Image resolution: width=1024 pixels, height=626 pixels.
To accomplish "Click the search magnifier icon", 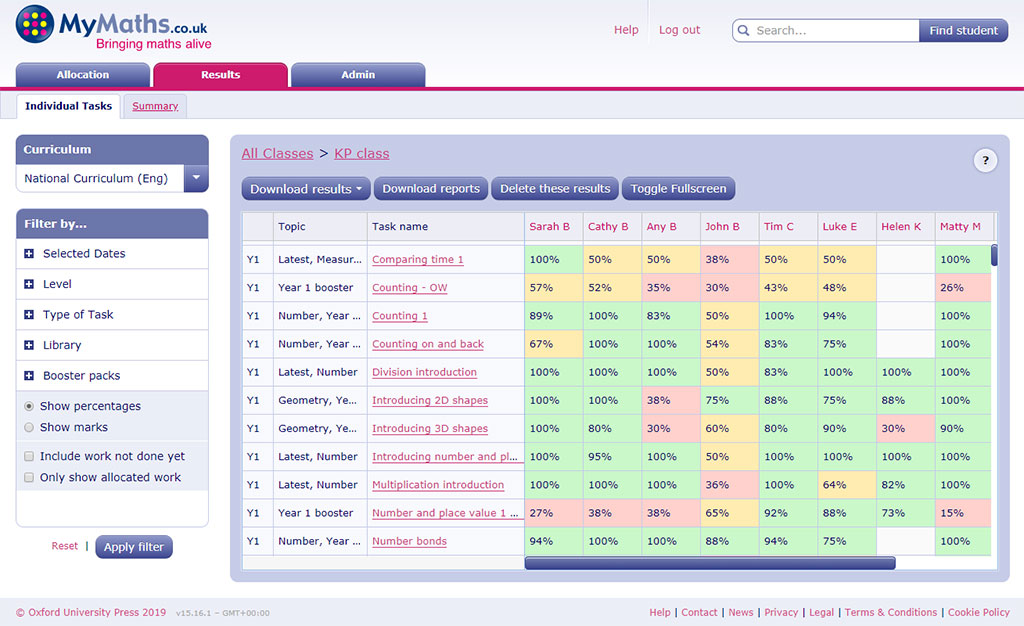I will tap(743, 31).
